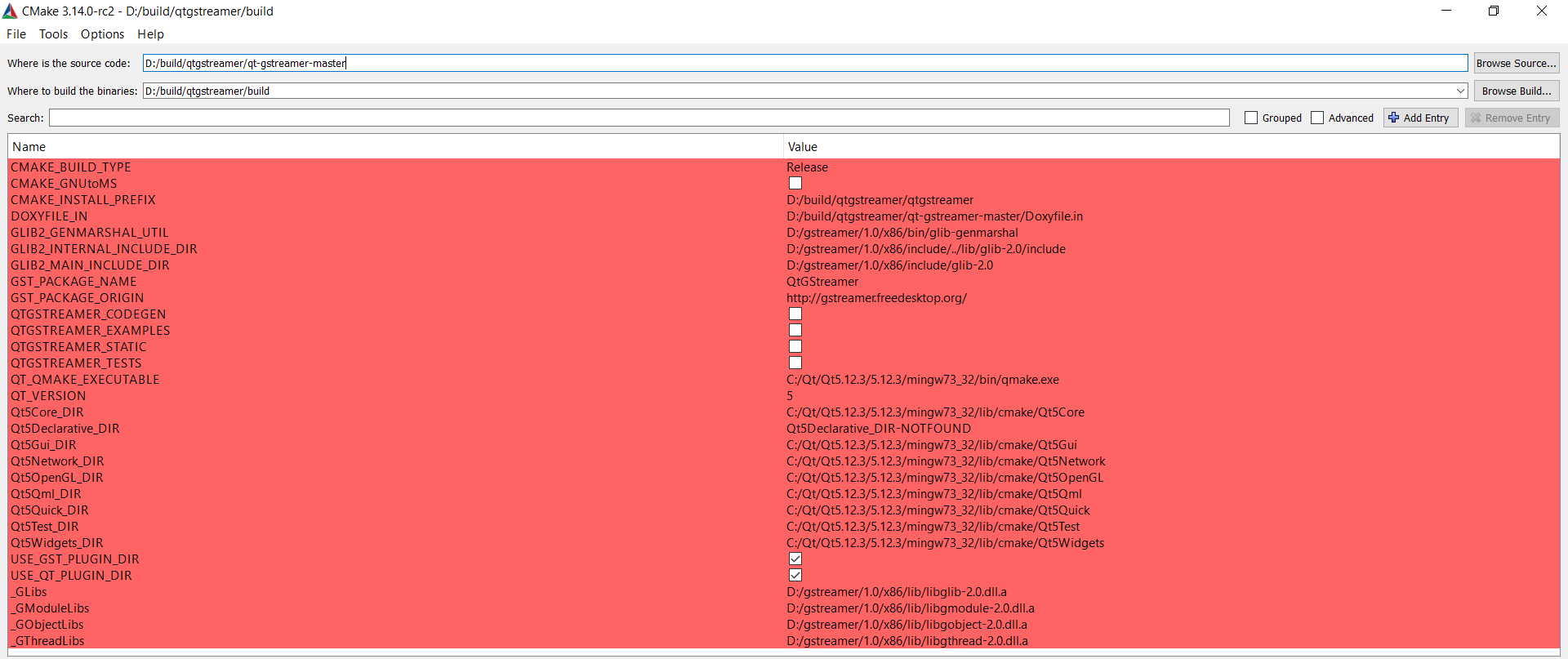
Task: Click the libgthread-2.0.dll.a path value
Action: coord(907,640)
